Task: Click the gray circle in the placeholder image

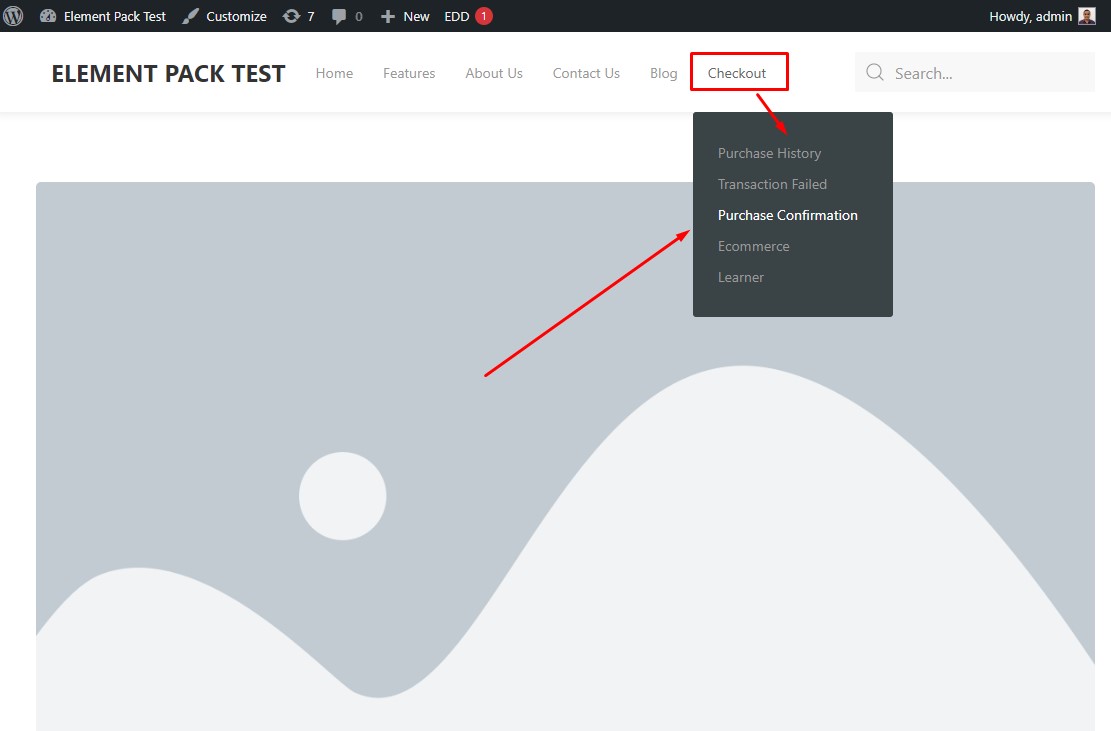Action: click(x=342, y=495)
